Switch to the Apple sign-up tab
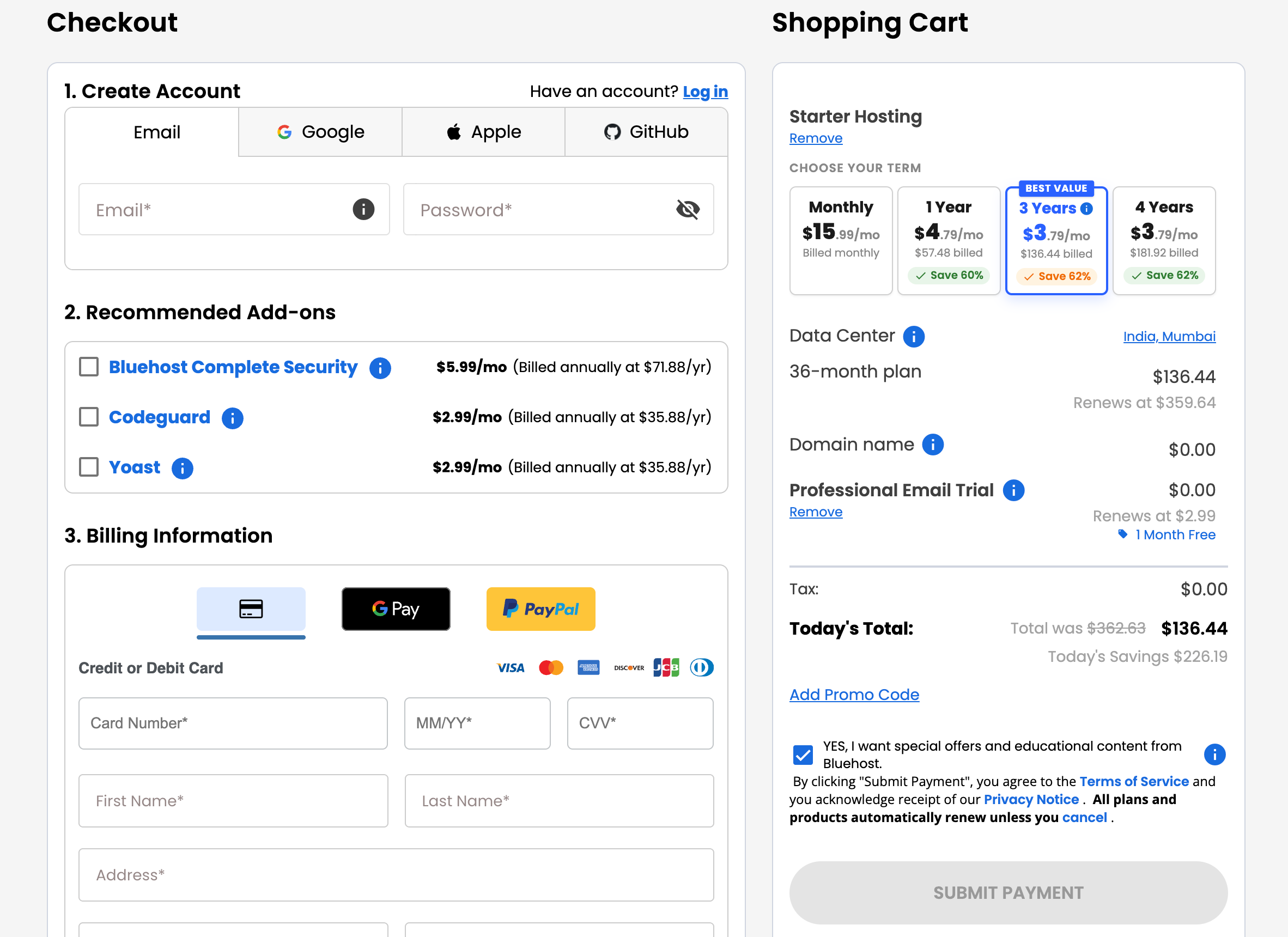Viewport: 1288px width, 937px height. point(483,132)
